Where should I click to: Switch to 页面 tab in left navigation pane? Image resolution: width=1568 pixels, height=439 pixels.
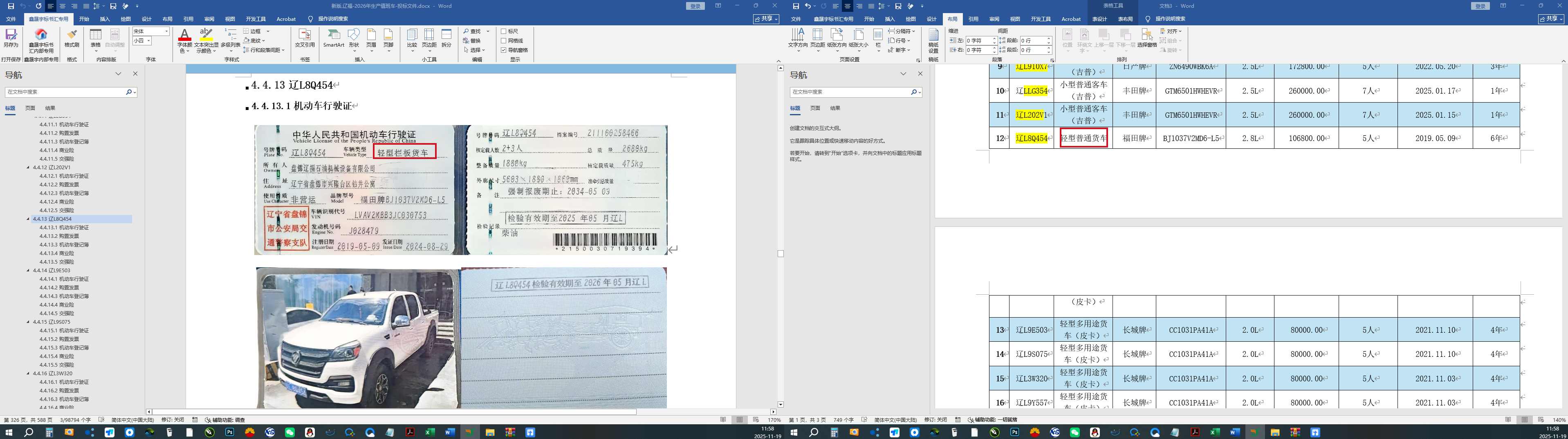coord(30,108)
